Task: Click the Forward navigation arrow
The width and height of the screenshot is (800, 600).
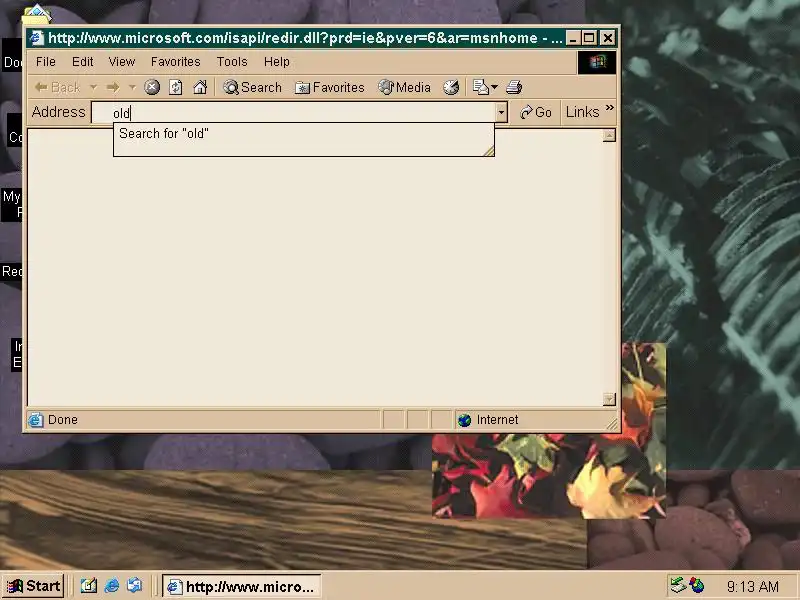Action: (x=113, y=87)
